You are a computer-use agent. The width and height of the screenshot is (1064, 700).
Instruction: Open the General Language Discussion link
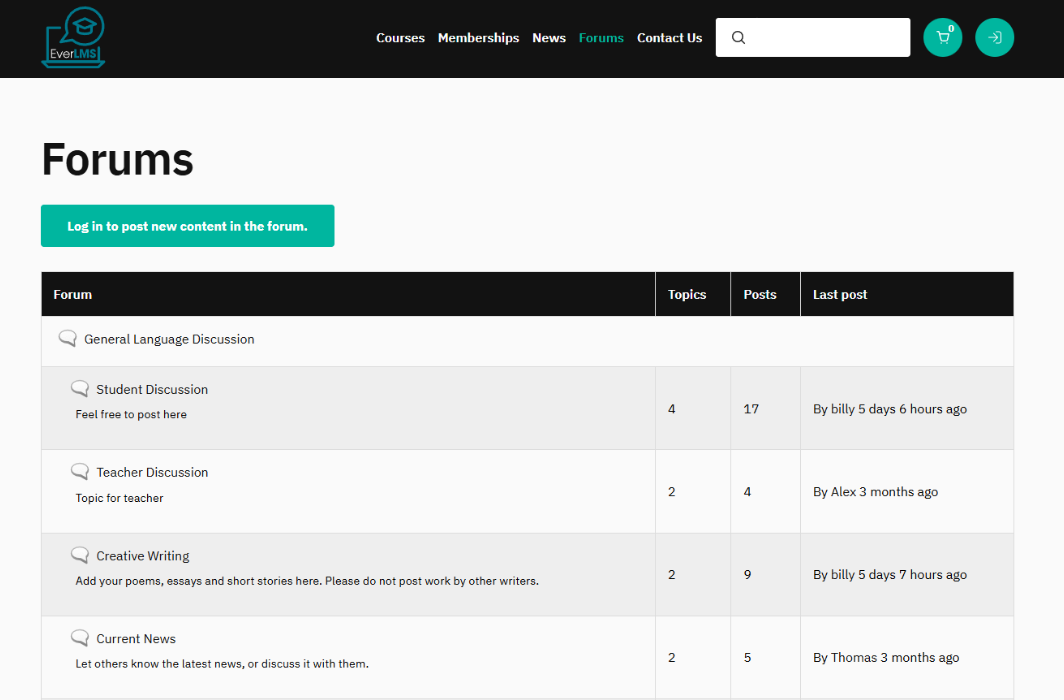[x=169, y=340]
